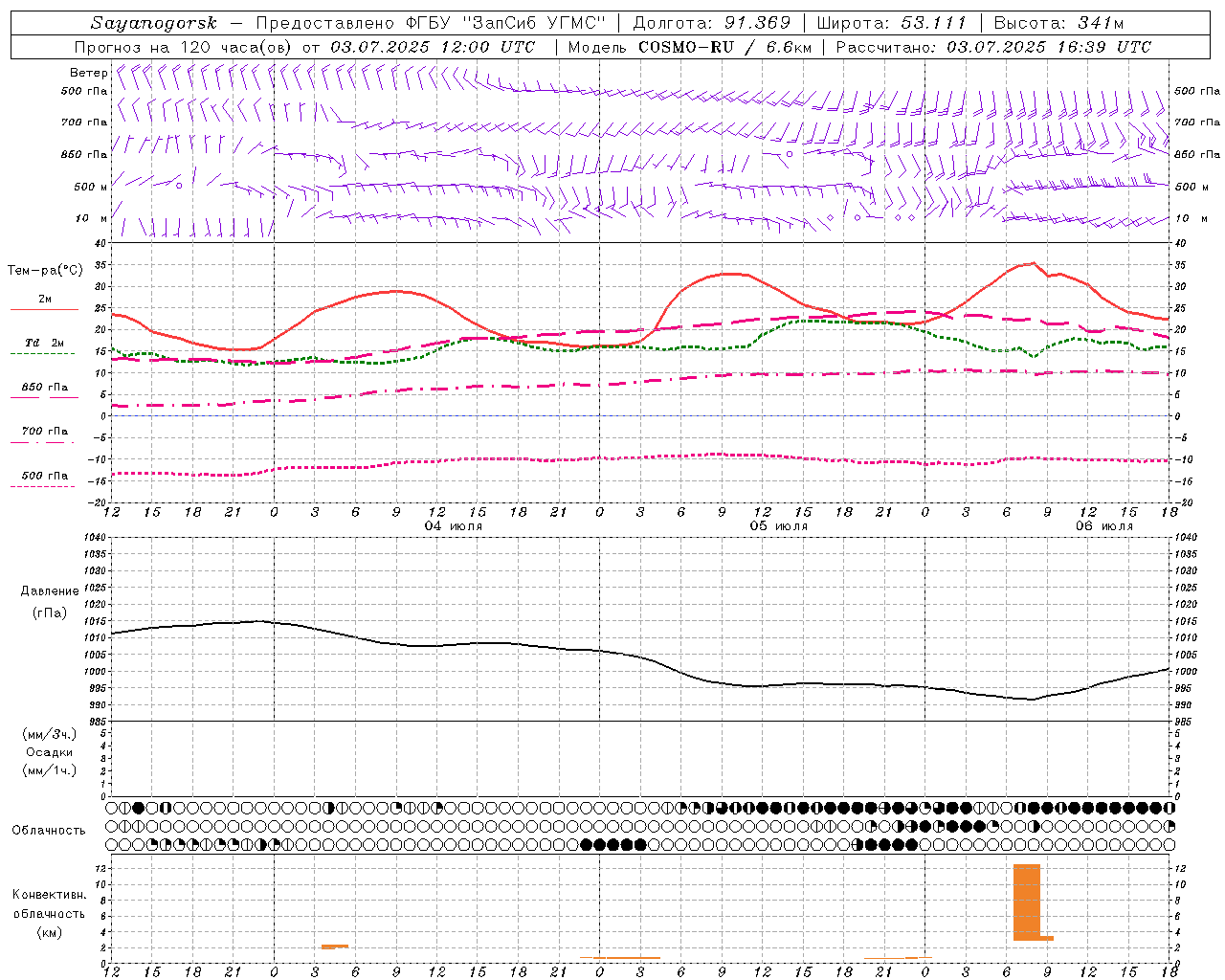The image size is (1225, 980).
Task: Click calculation time Рассчитано: 03.07.2025 16:39 UTC
Action: pos(993,47)
